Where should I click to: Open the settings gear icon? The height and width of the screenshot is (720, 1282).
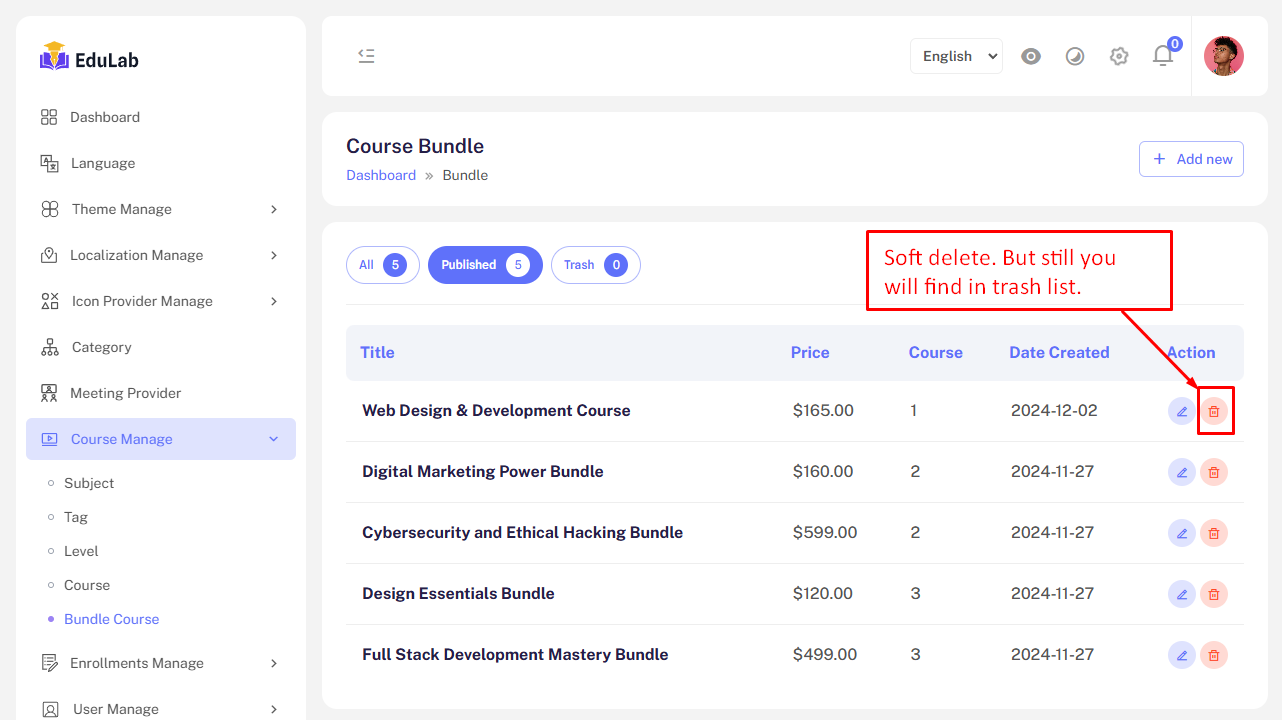[1119, 56]
